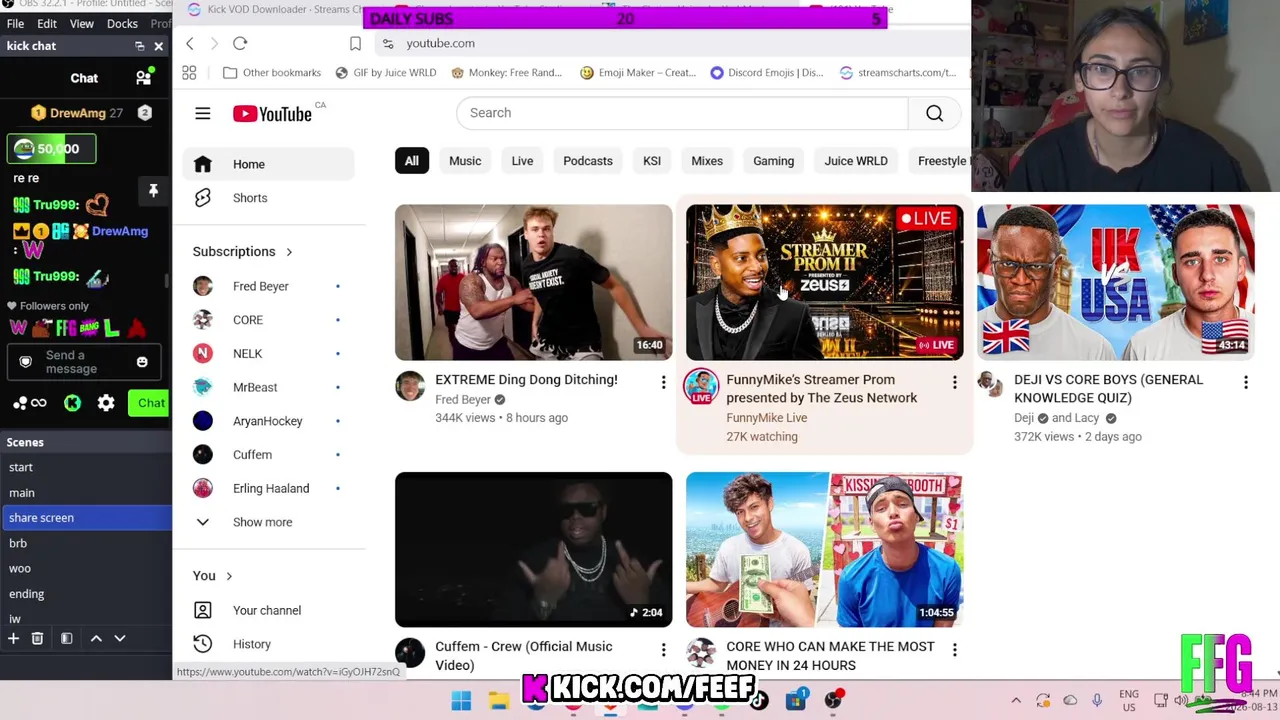
Task: Switch to the start scene
Action: (x=86, y=467)
